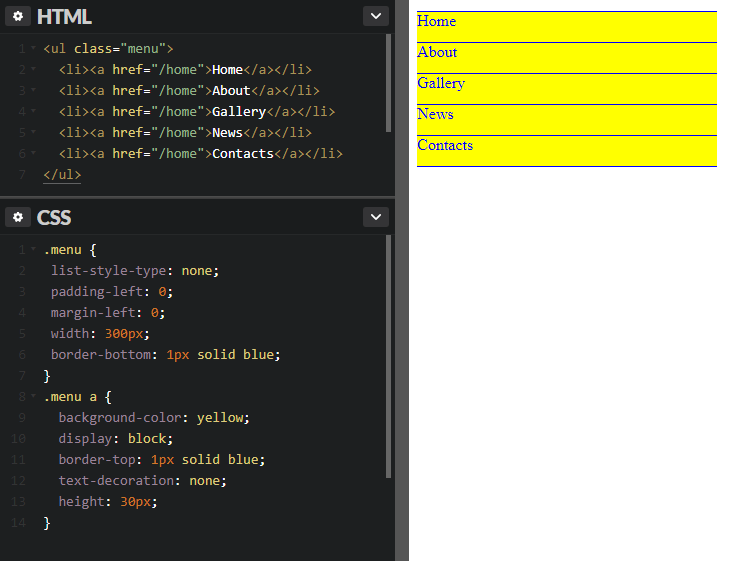Select the News menu item in the preview
The height and width of the screenshot is (561, 735).
pos(436,115)
